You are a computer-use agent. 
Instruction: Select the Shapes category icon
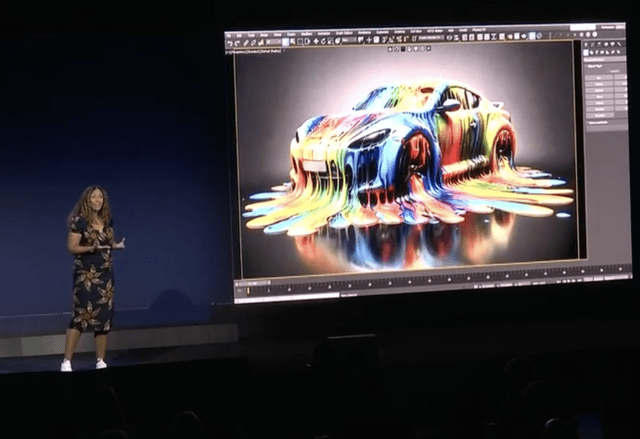[x=591, y=53]
